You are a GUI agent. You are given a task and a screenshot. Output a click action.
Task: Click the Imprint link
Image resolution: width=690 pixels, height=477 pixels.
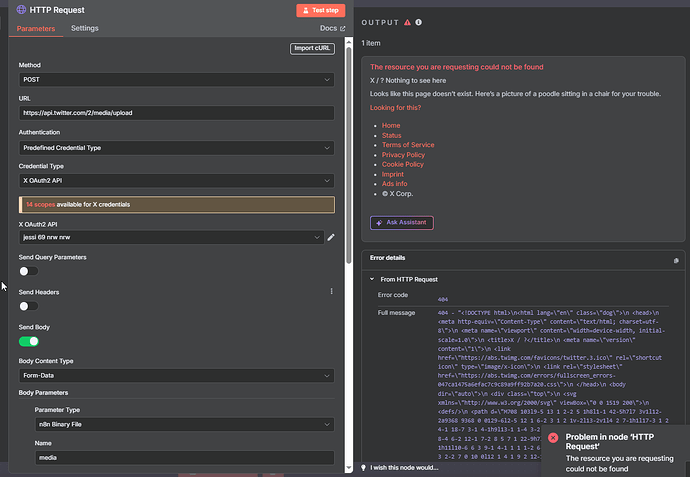point(393,174)
